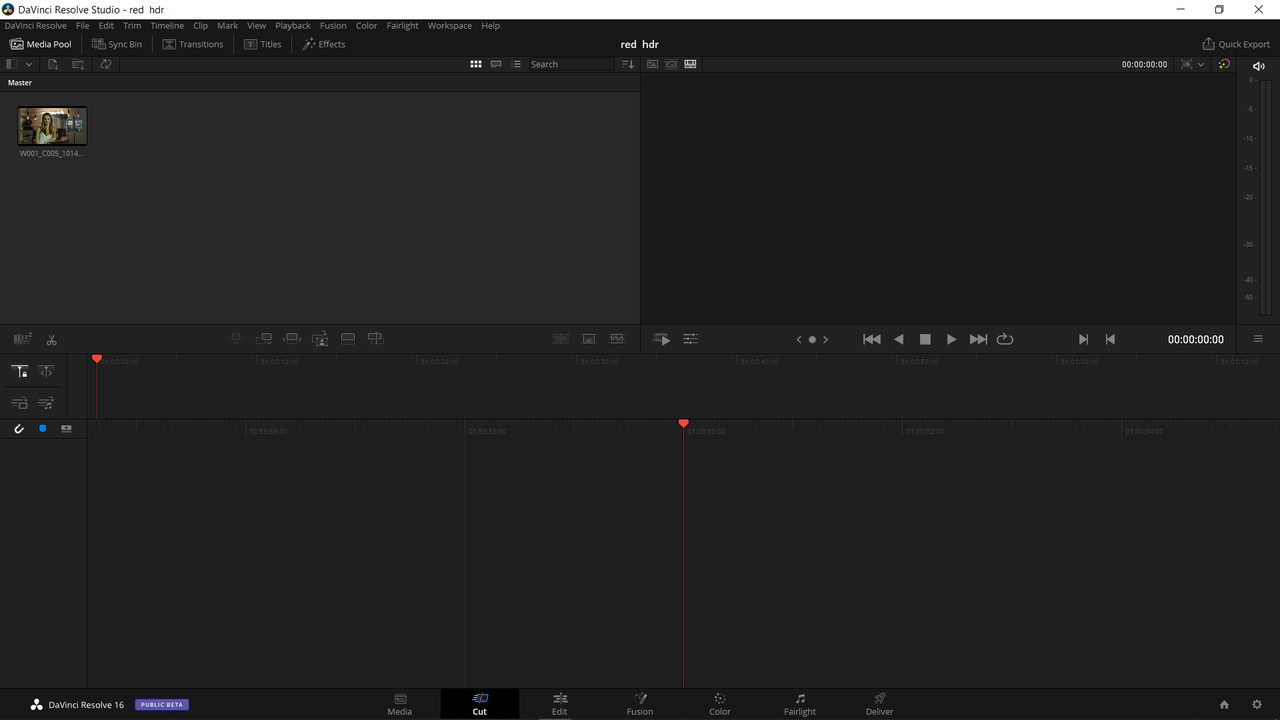
Task: Go to last frame of timeline
Action: [x=978, y=339]
